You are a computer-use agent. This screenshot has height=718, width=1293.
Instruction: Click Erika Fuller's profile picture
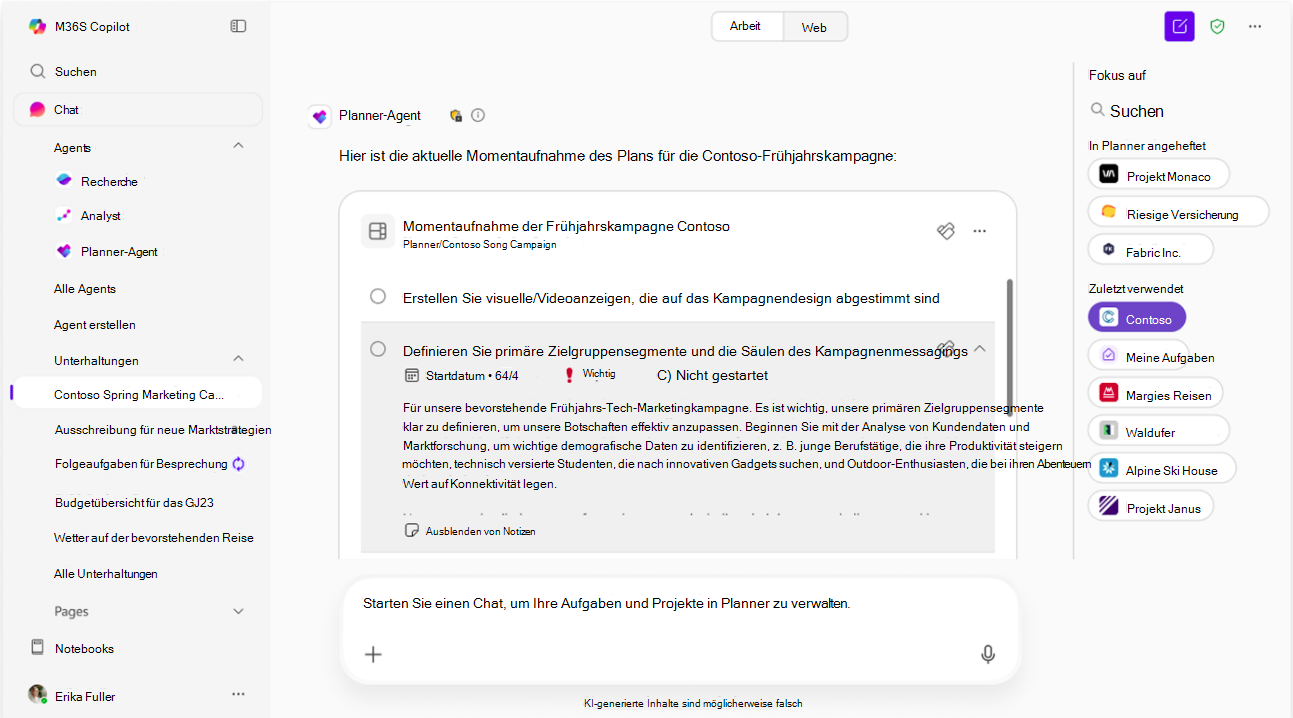click(x=37, y=694)
